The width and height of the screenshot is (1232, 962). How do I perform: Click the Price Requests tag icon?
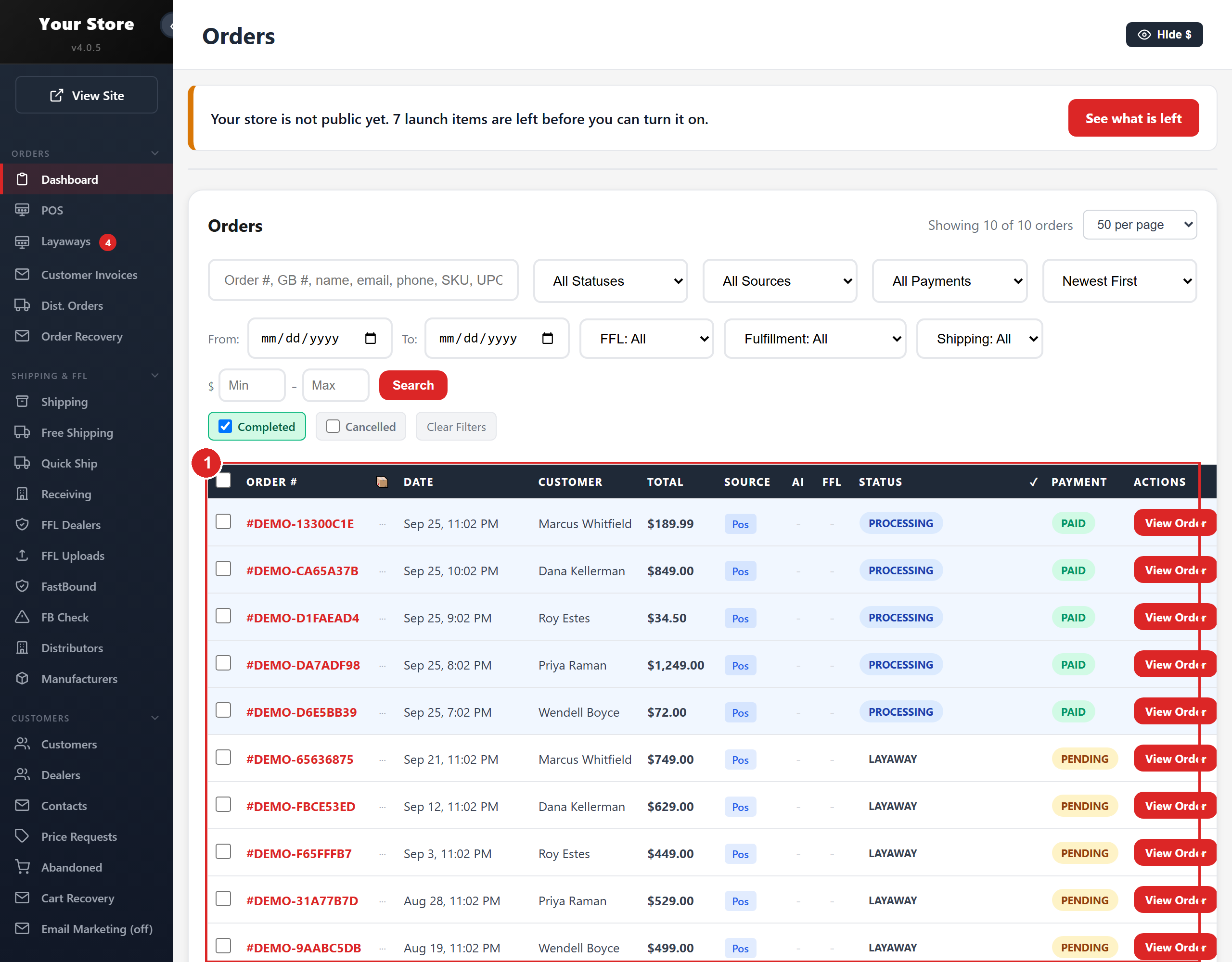click(x=22, y=836)
